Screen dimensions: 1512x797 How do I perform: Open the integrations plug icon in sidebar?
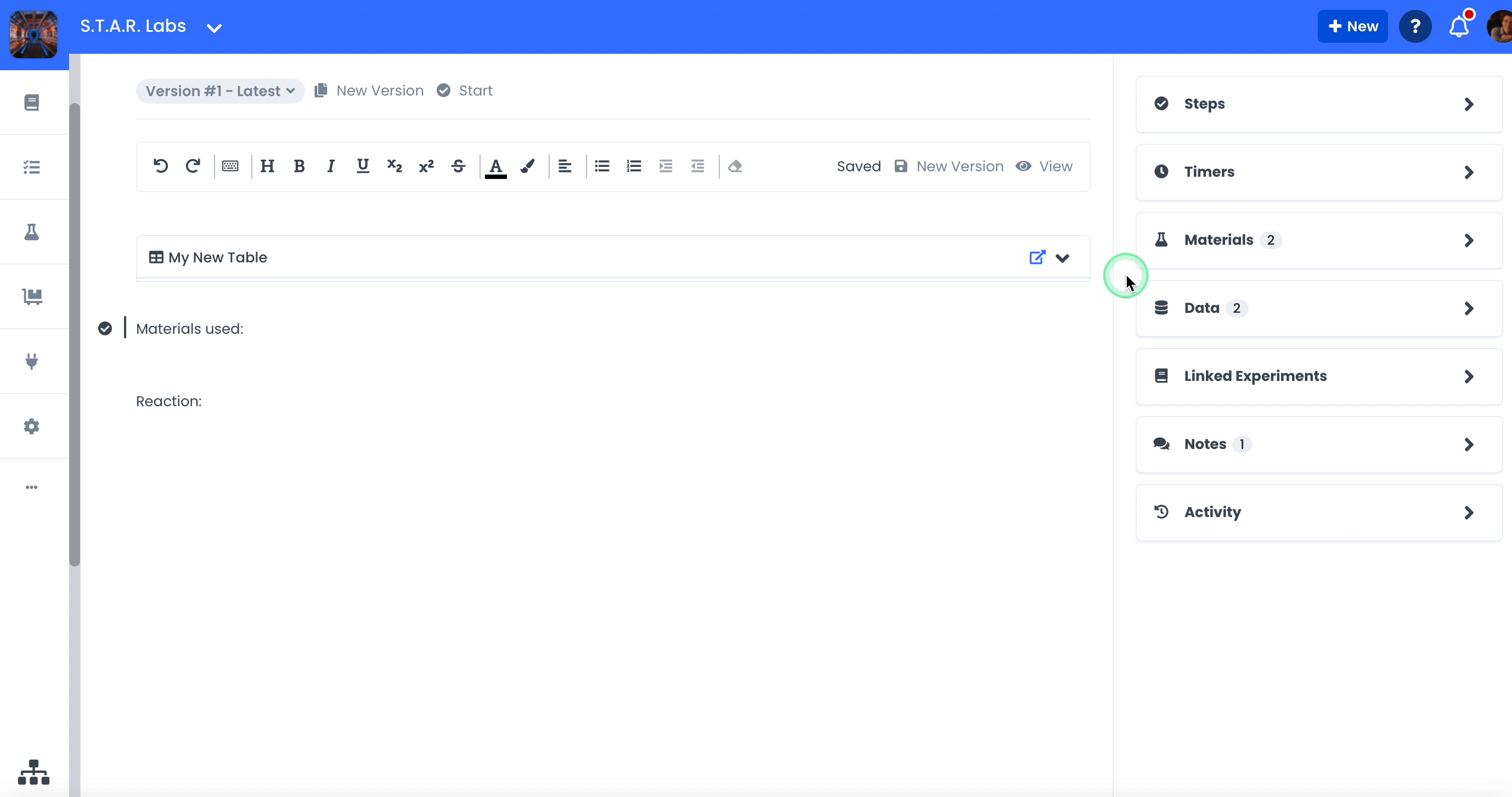coord(32,362)
